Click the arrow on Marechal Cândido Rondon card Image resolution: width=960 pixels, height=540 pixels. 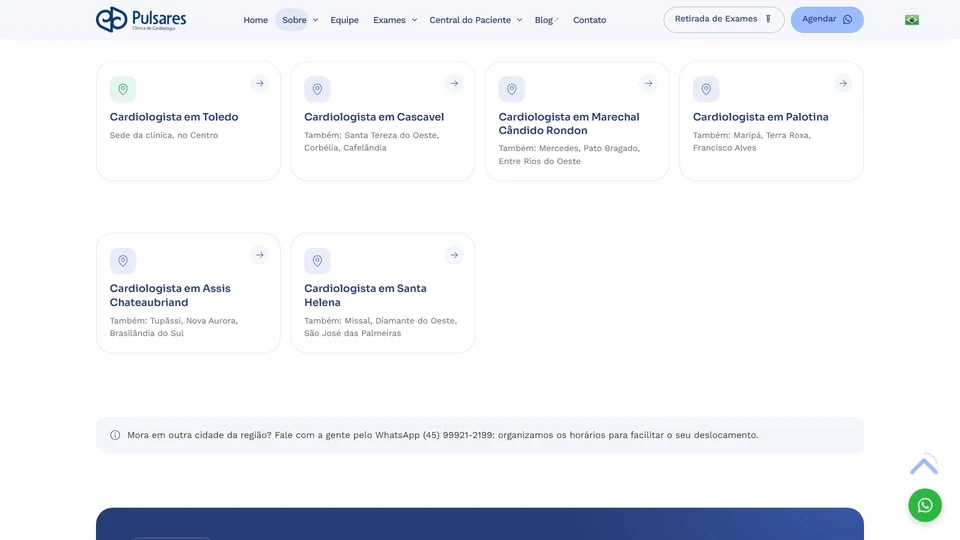click(x=648, y=83)
